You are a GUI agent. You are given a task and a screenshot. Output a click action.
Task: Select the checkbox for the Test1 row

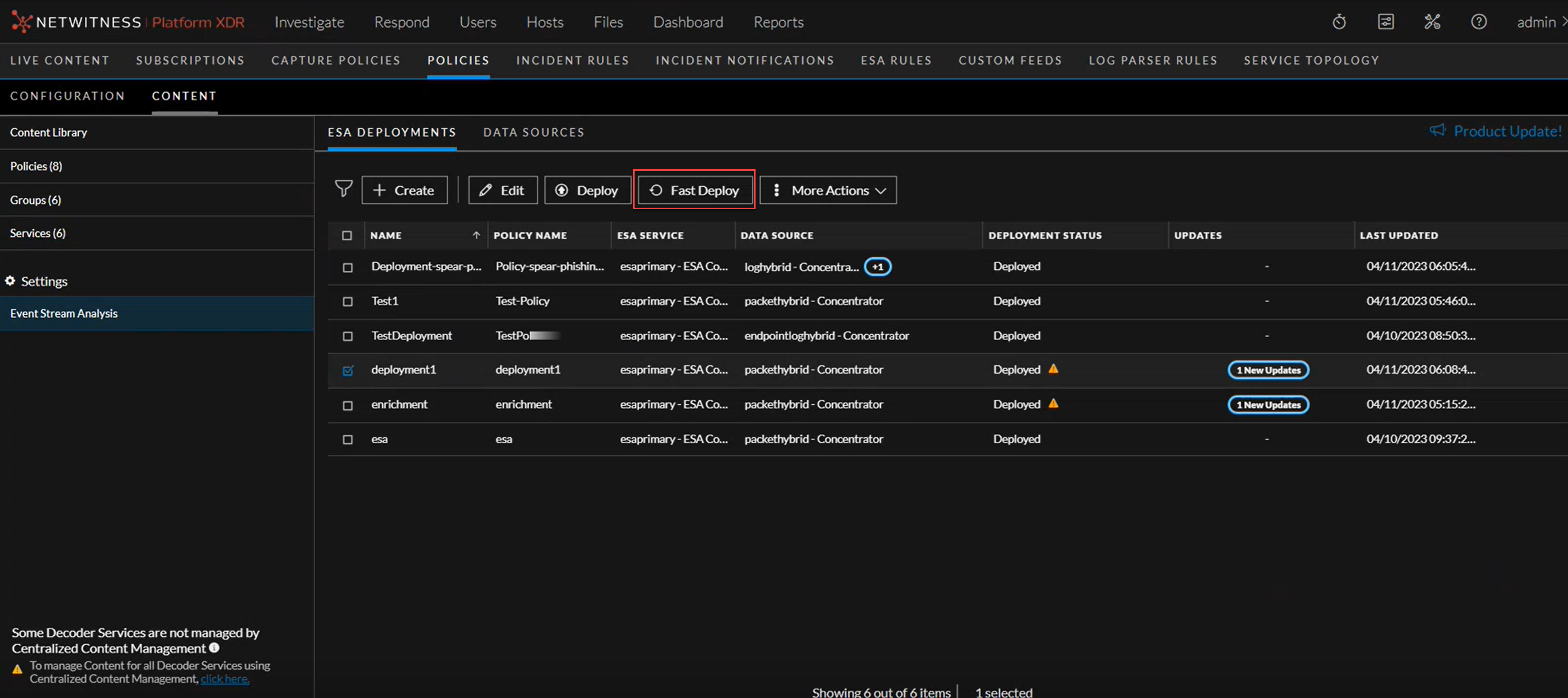tap(348, 301)
